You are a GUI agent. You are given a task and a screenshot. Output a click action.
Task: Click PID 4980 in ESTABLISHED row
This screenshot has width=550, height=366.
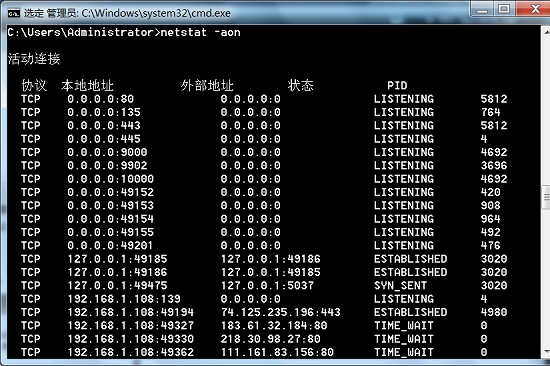[494, 312]
